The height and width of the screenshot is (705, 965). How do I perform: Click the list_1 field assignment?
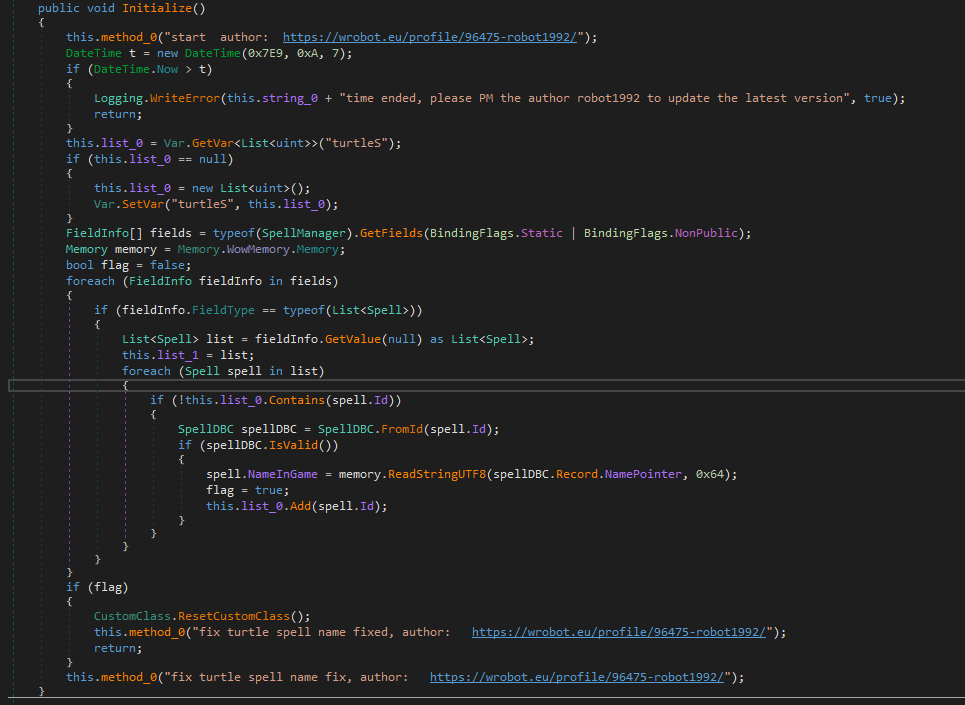[x=178, y=355]
